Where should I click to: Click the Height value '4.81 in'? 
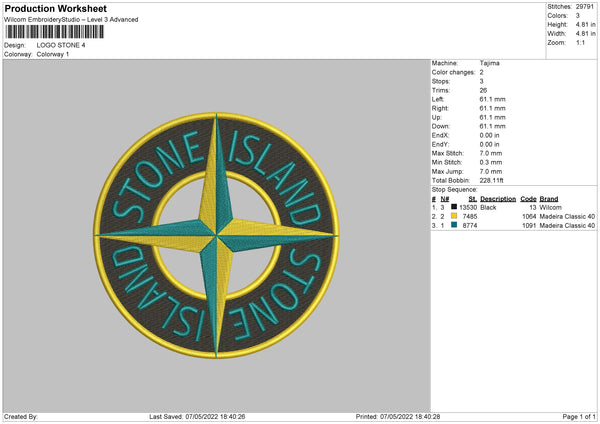click(x=585, y=24)
